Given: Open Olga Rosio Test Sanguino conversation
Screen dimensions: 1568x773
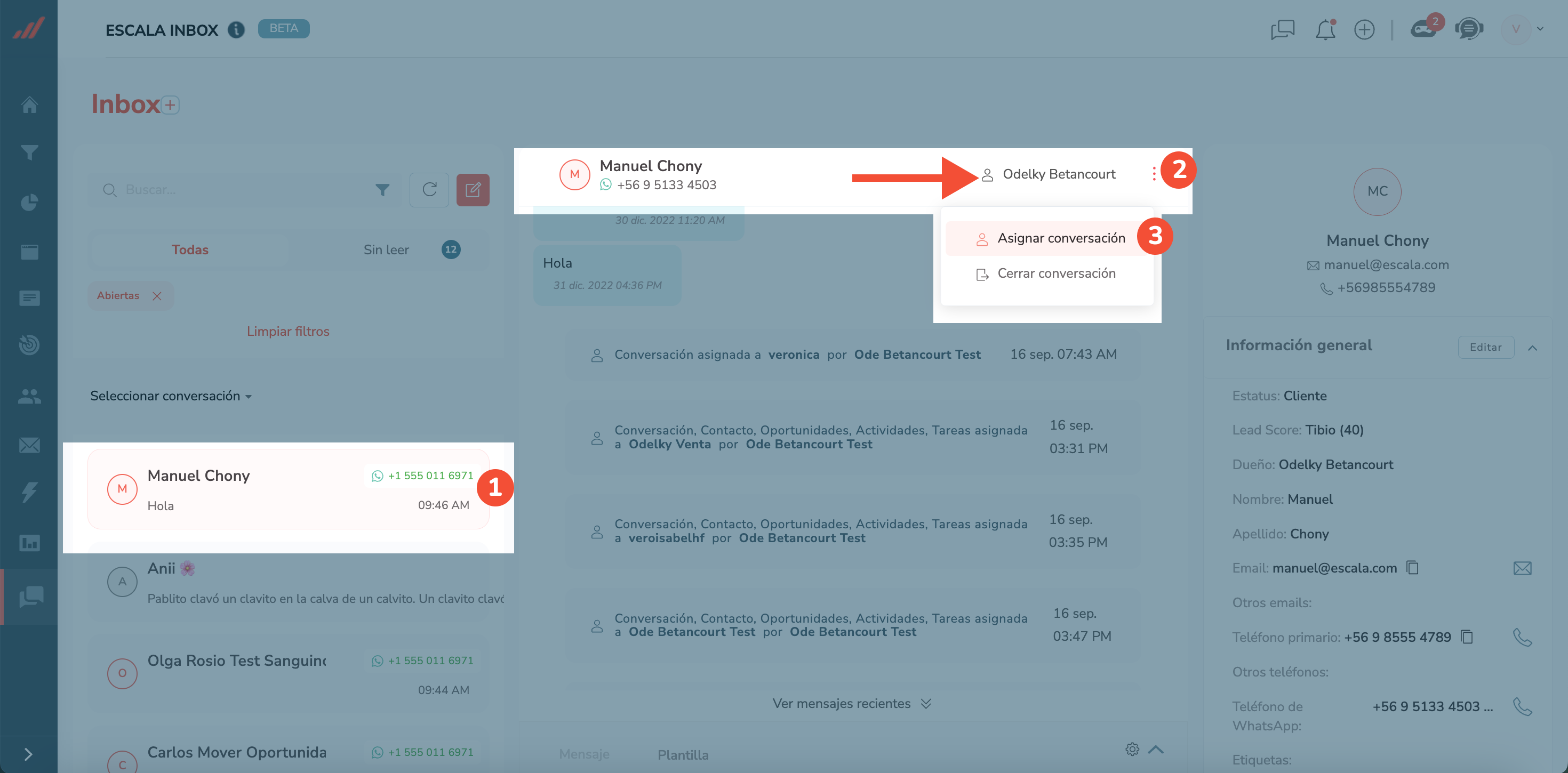Looking at the screenshot, I should [289, 674].
